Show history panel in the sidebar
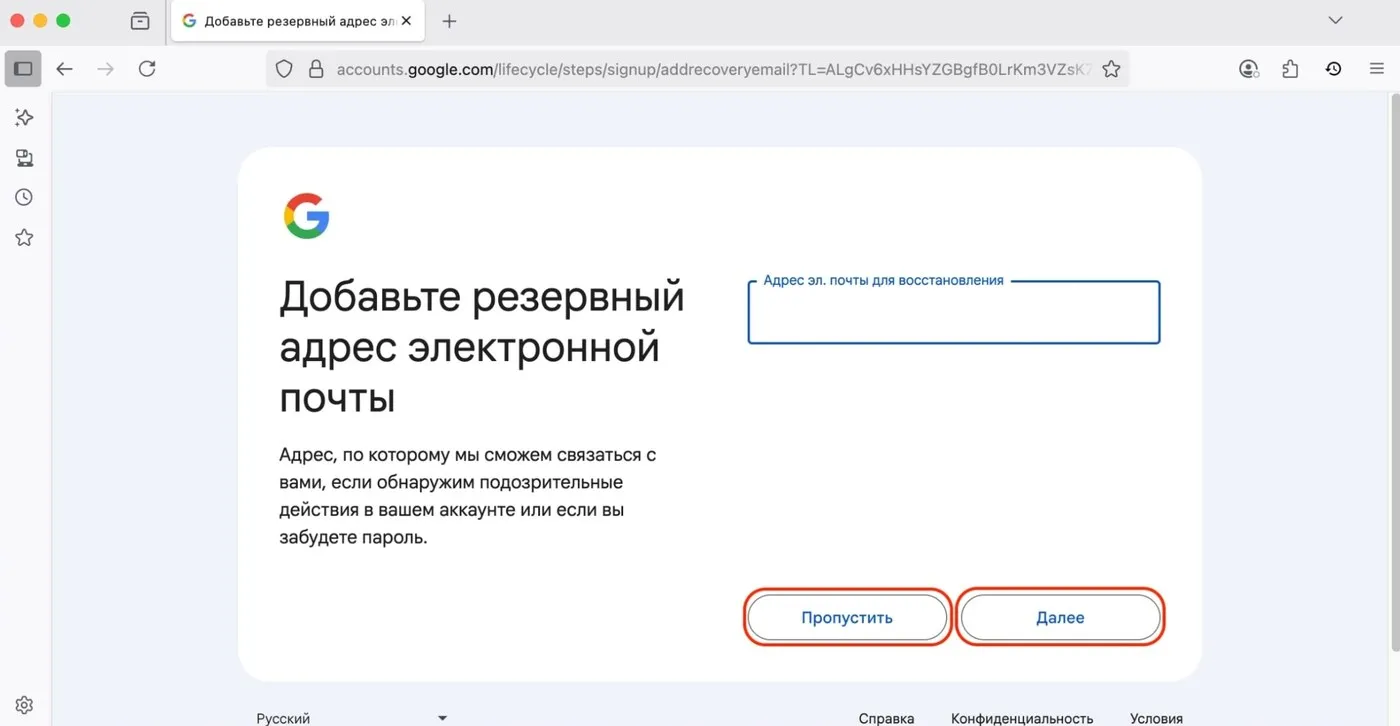 coord(24,198)
